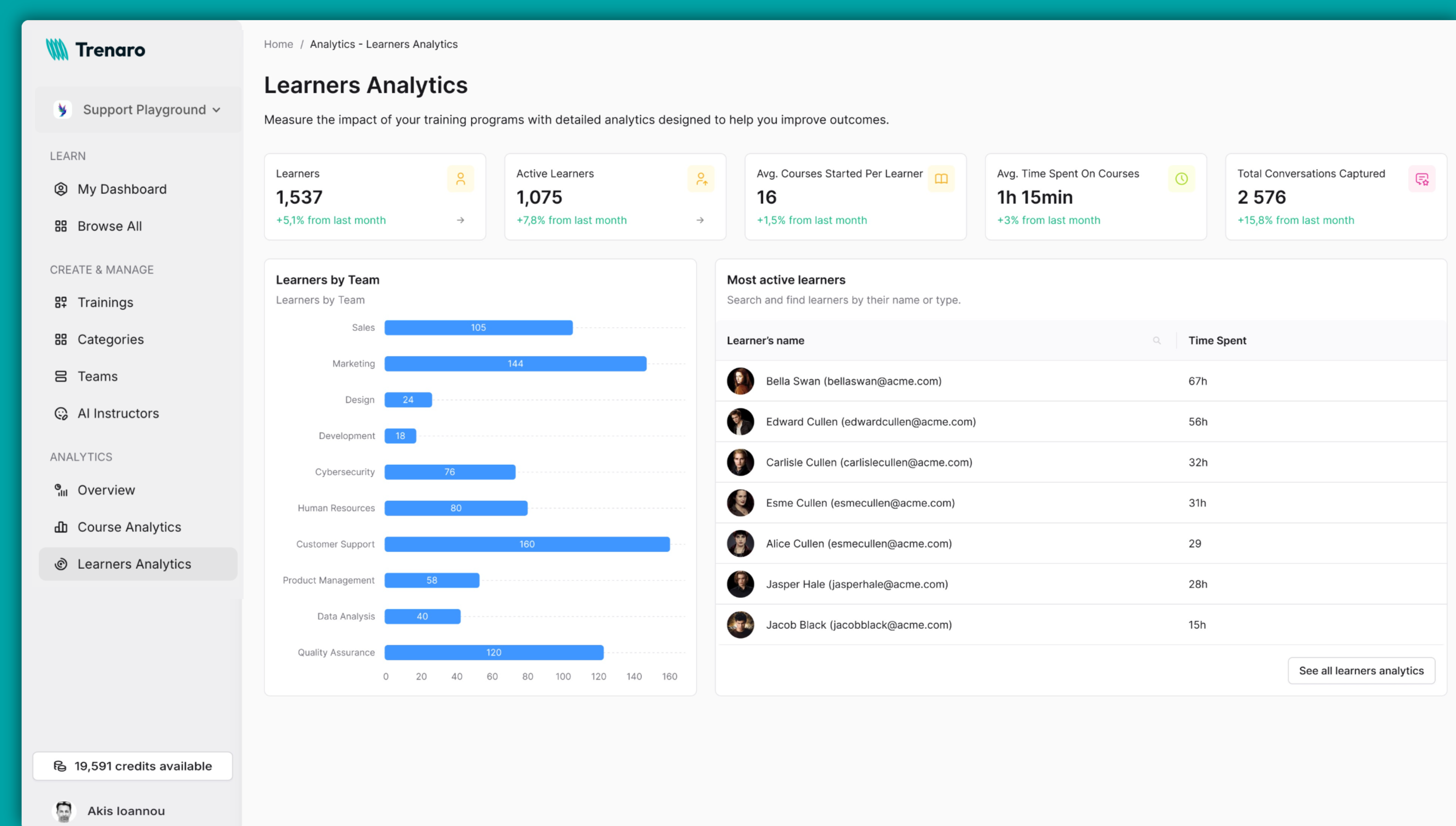Click the Home breadcrumb link
The image size is (1456, 826).
coord(278,44)
